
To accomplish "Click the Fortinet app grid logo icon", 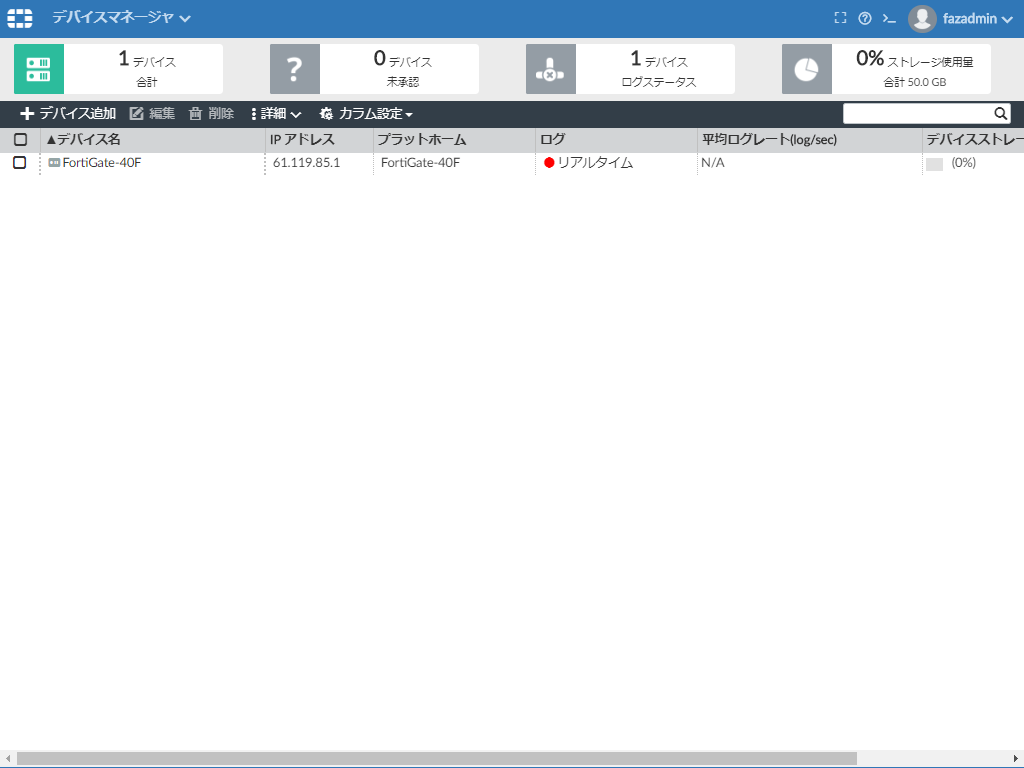I will tap(20, 18).
